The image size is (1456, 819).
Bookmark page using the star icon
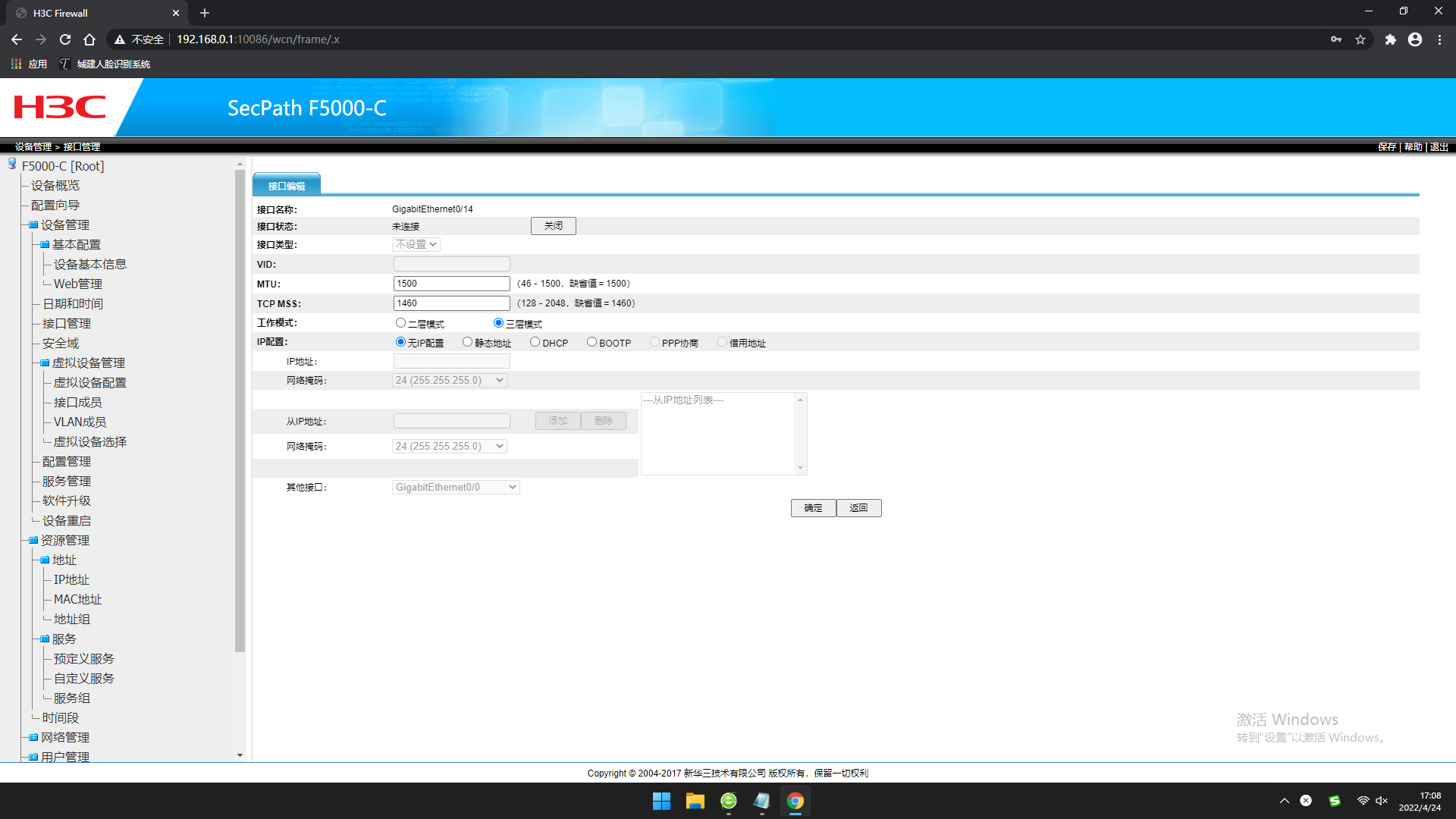click(1360, 39)
